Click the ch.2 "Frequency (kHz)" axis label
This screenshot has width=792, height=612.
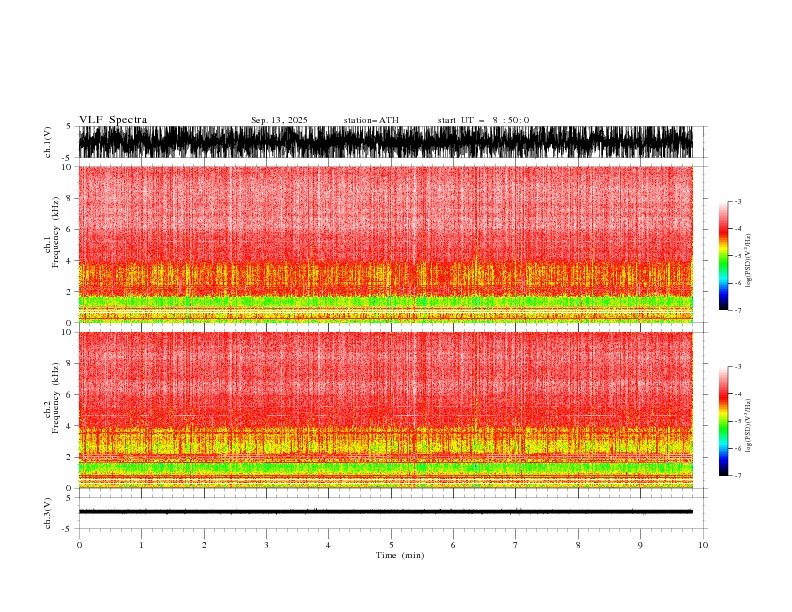coord(55,398)
